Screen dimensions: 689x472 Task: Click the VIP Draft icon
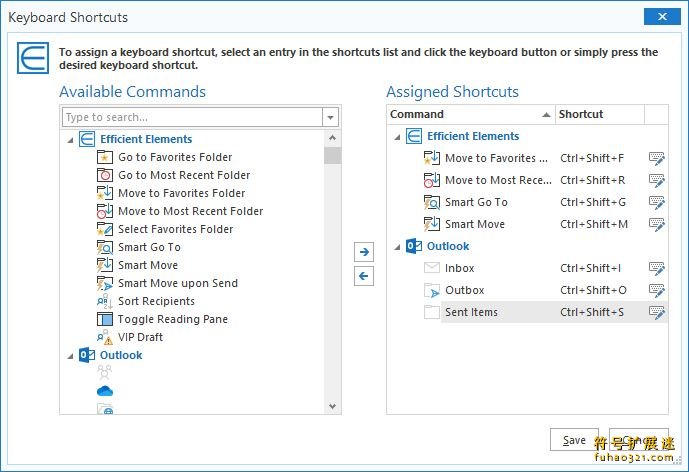pos(105,337)
